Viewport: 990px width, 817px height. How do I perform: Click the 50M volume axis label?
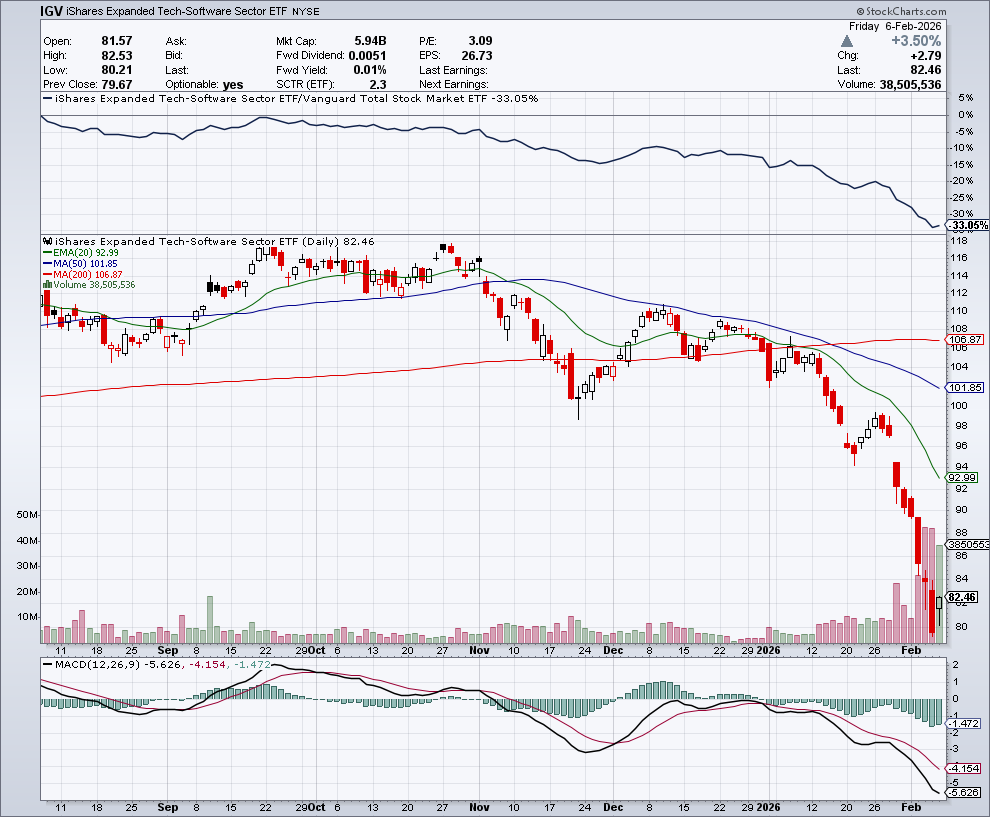point(27,515)
